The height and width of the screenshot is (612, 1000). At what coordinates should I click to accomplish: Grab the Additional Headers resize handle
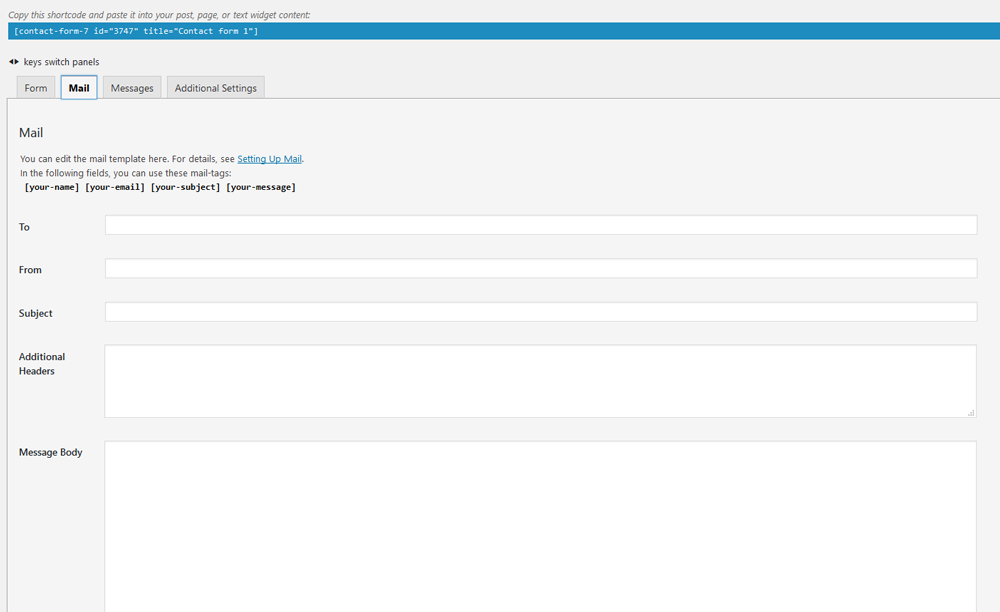point(970,412)
